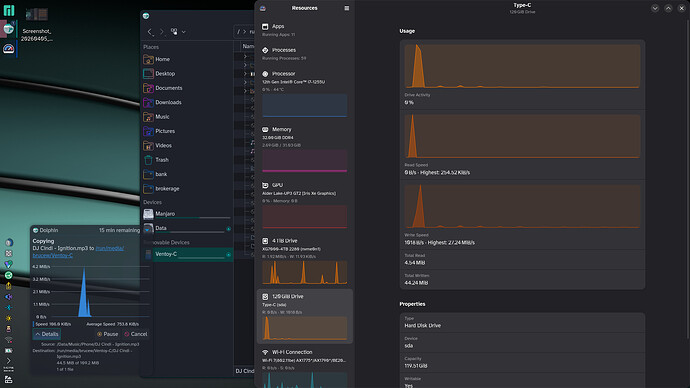Click the Wi-Fi system tray icon
The image size is (690, 388).
point(8,340)
